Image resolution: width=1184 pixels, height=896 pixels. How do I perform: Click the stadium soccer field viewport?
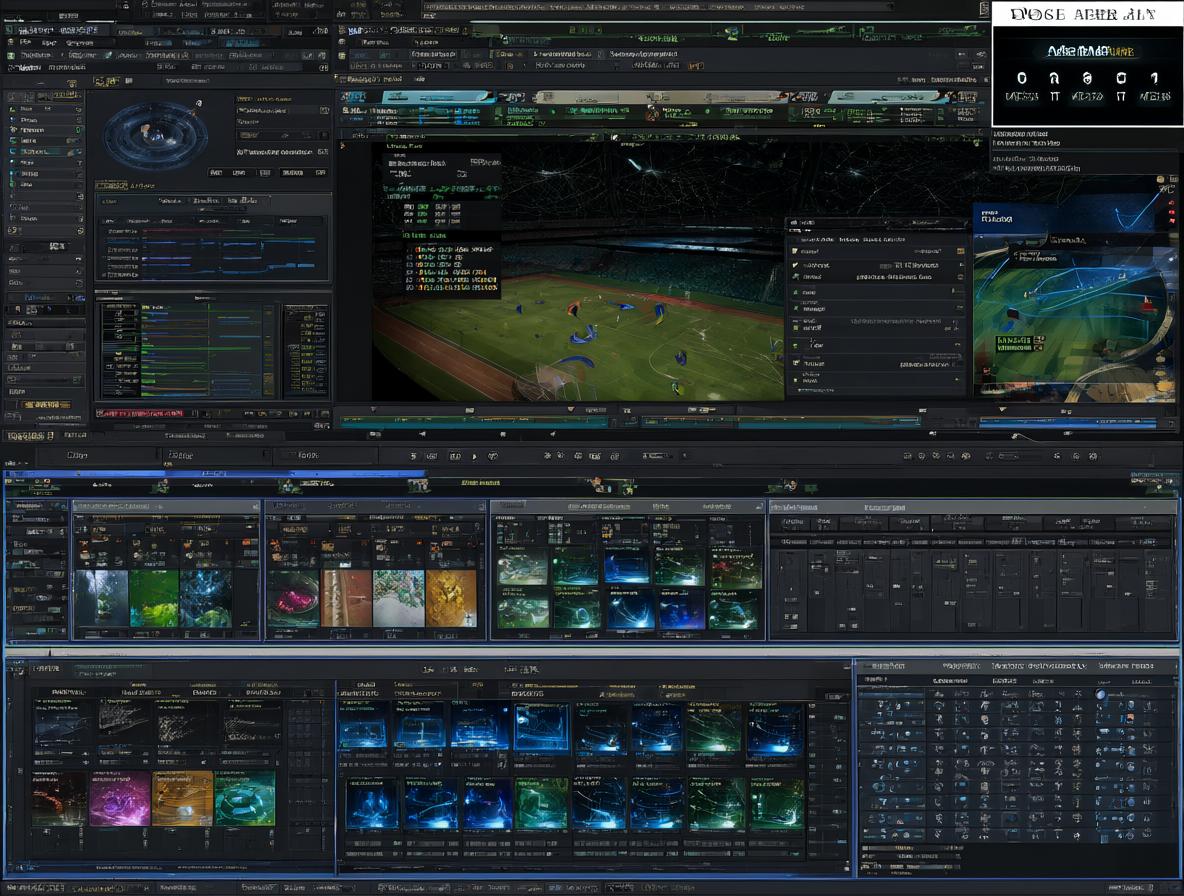[x=578, y=272]
